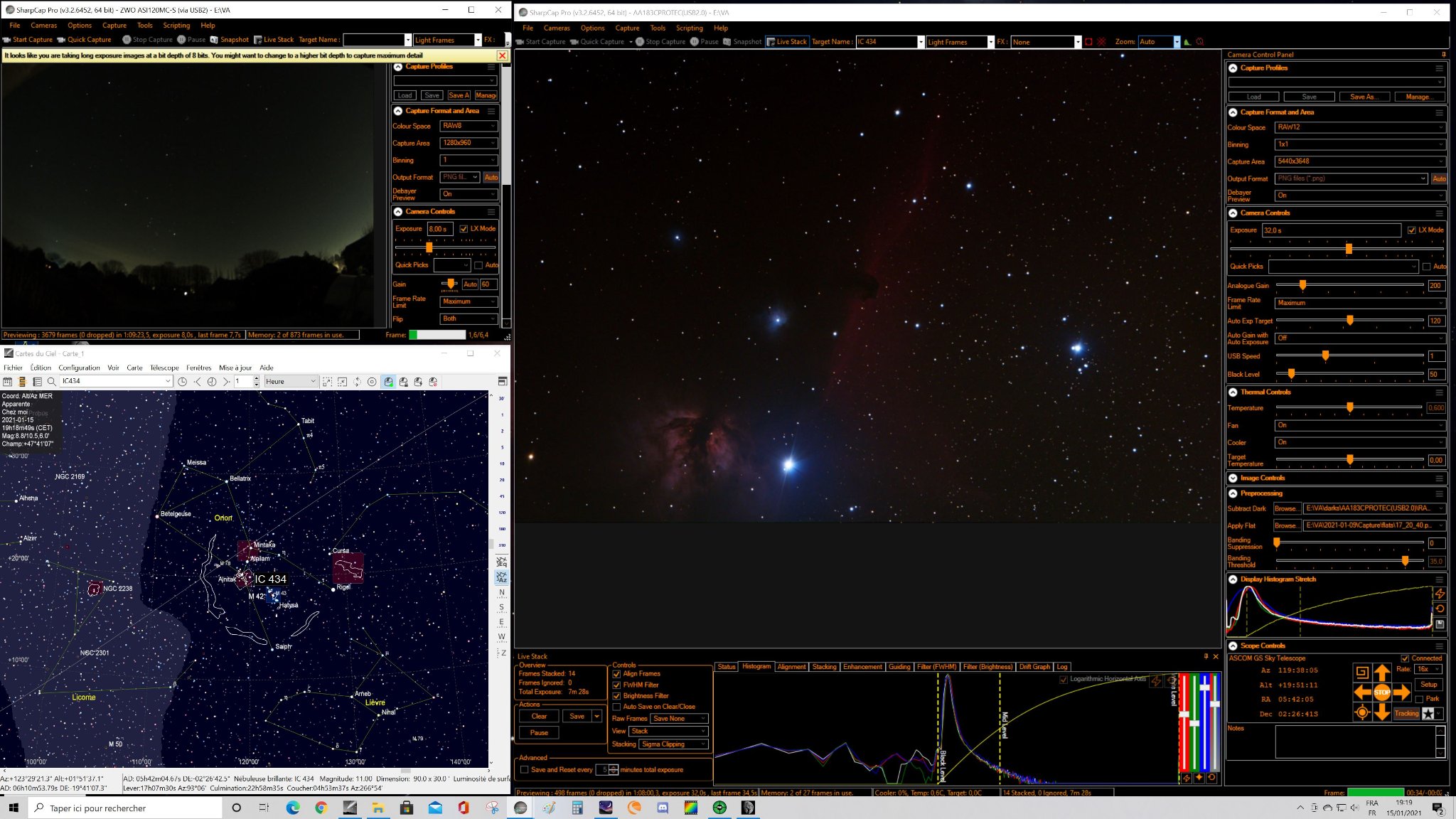The width and height of the screenshot is (1456, 819).
Task: Toggle LX Mode checkbox next to 32,0 s exposure
Action: 1412,230
